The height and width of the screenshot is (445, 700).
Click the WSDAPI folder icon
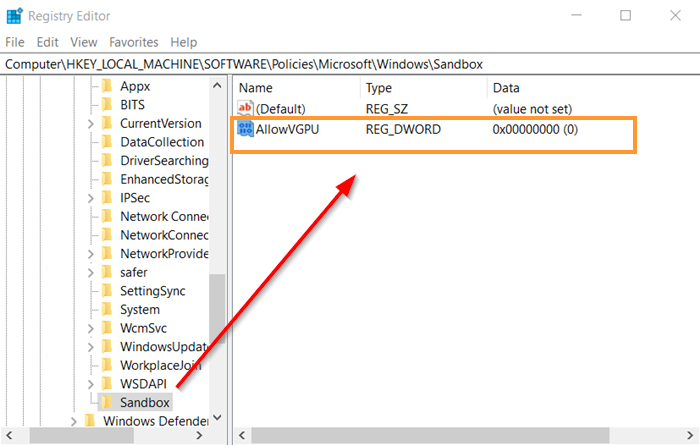107,384
